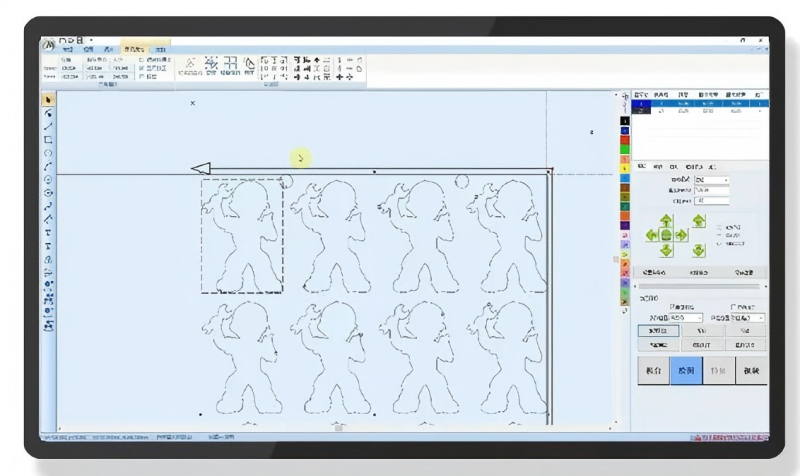The width and height of the screenshot is (800, 476).
Task: Select the first radio option beside jog arrows
Action: pos(718,225)
